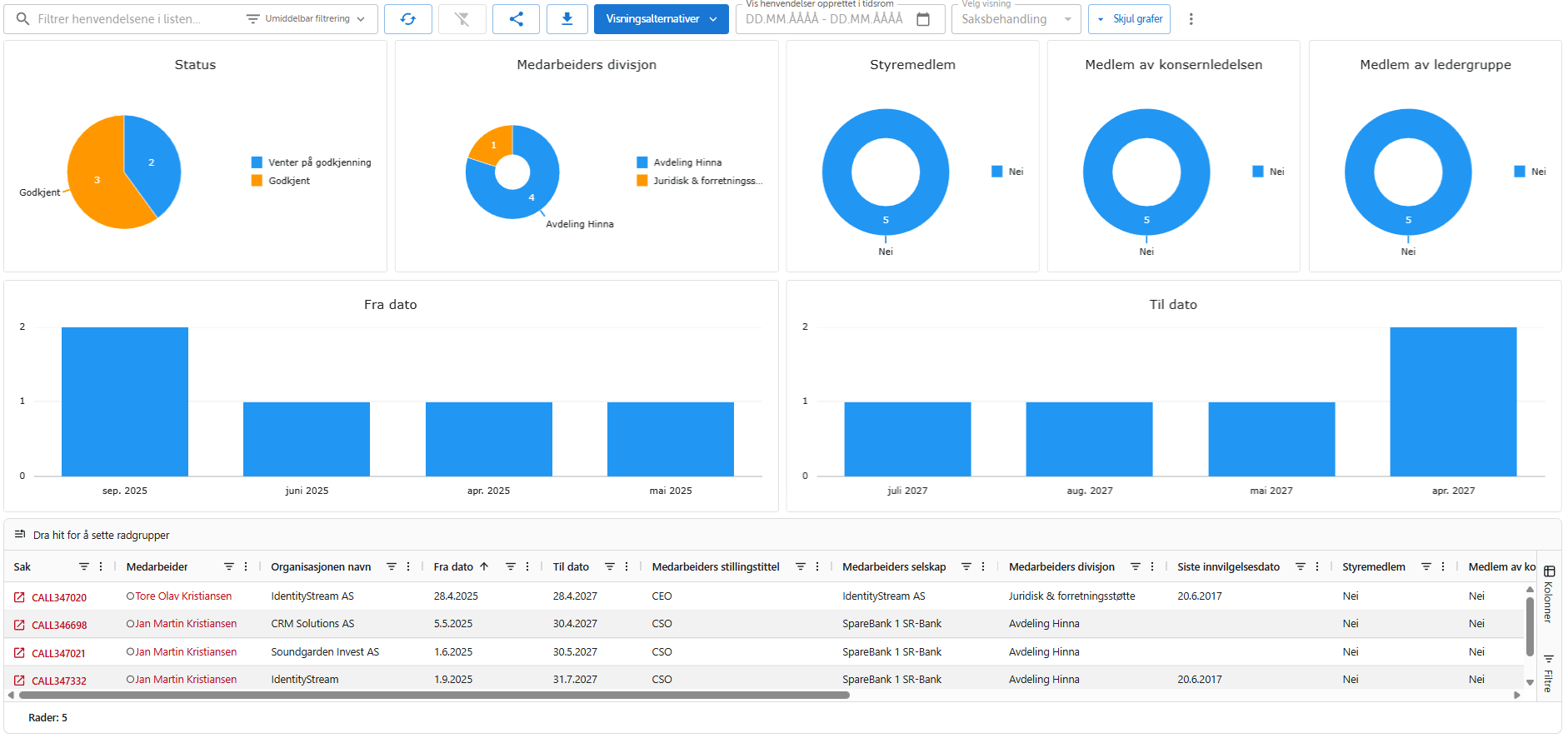Click the clear filters icon
The width and height of the screenshot is (1568, 738).
coord(462,19)
